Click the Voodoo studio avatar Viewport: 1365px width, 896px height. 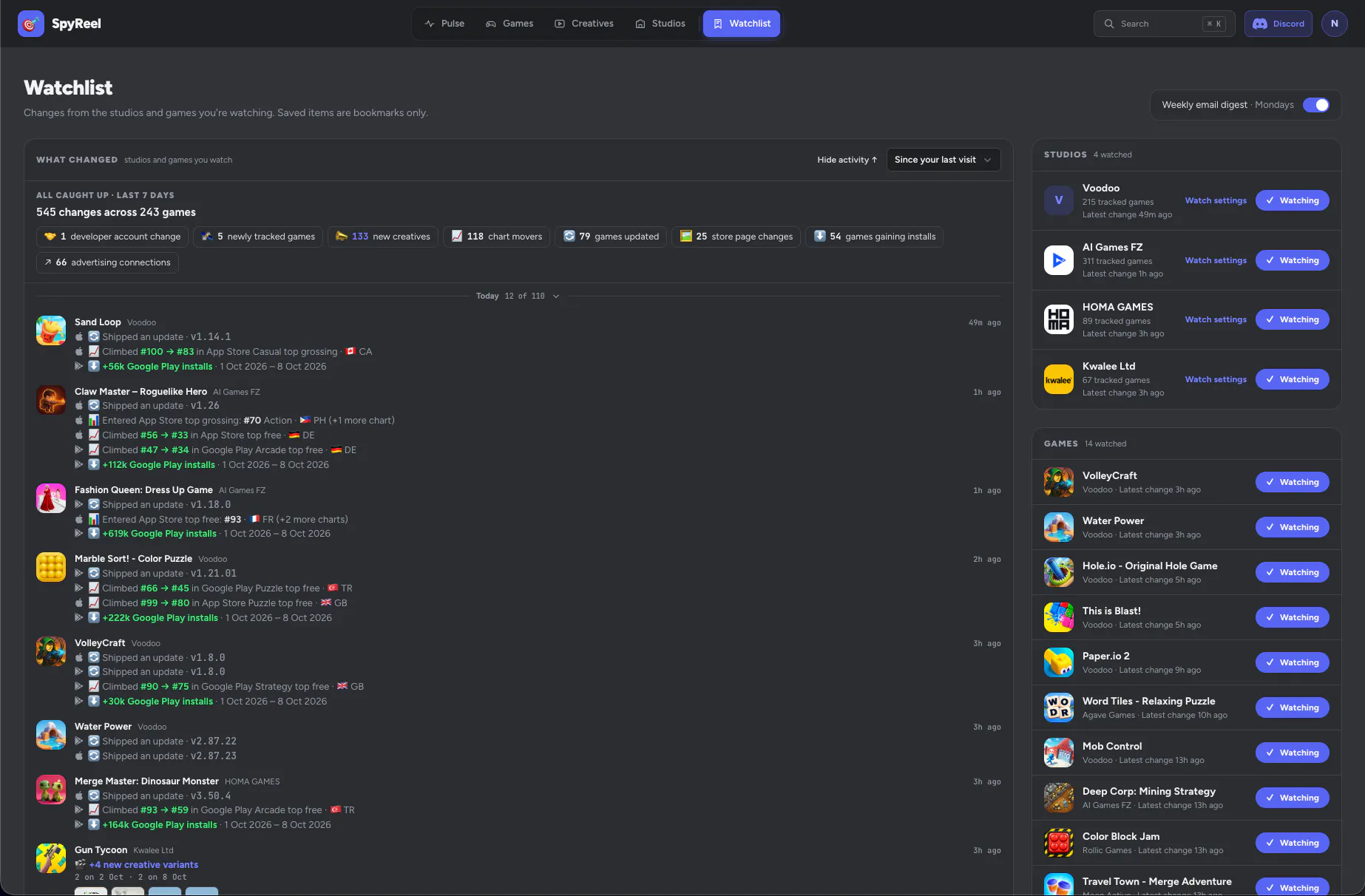click(x=1059, y=200)
